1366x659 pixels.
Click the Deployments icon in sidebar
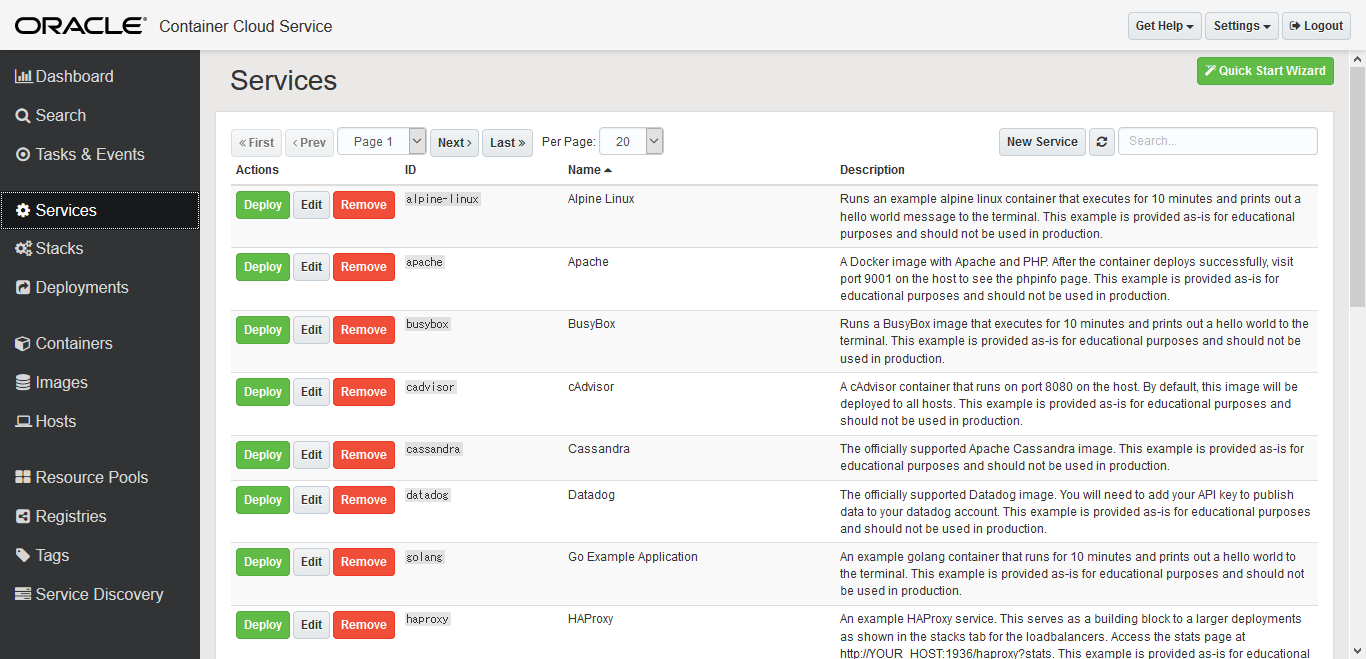[23, 288]
